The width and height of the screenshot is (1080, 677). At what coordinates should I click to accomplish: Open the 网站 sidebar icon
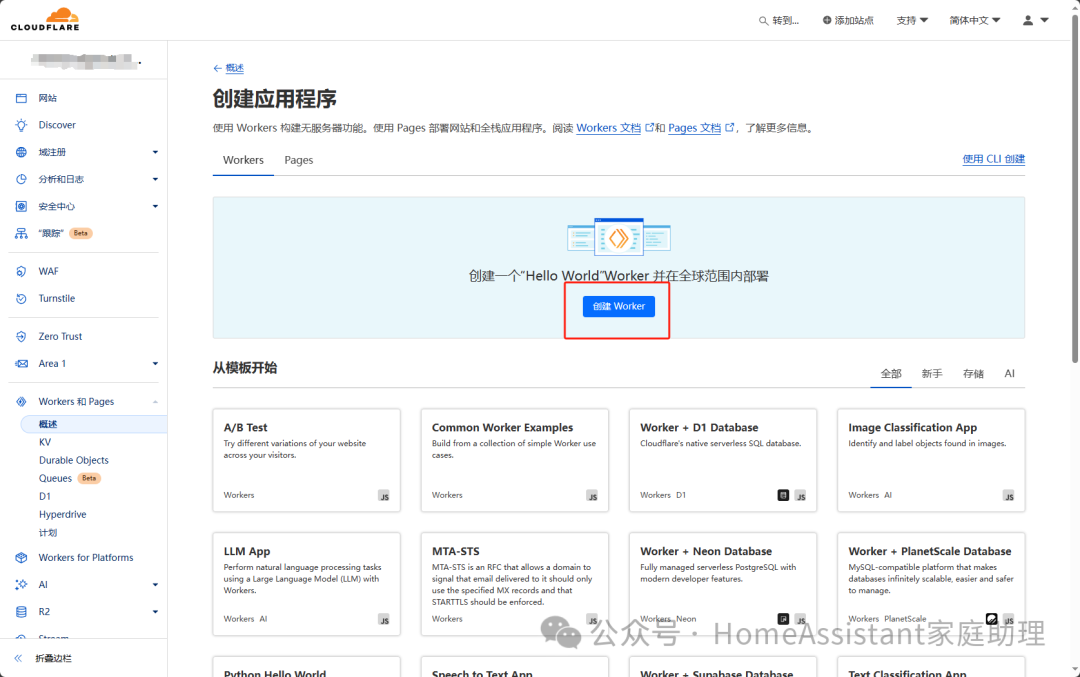[21, 98]
